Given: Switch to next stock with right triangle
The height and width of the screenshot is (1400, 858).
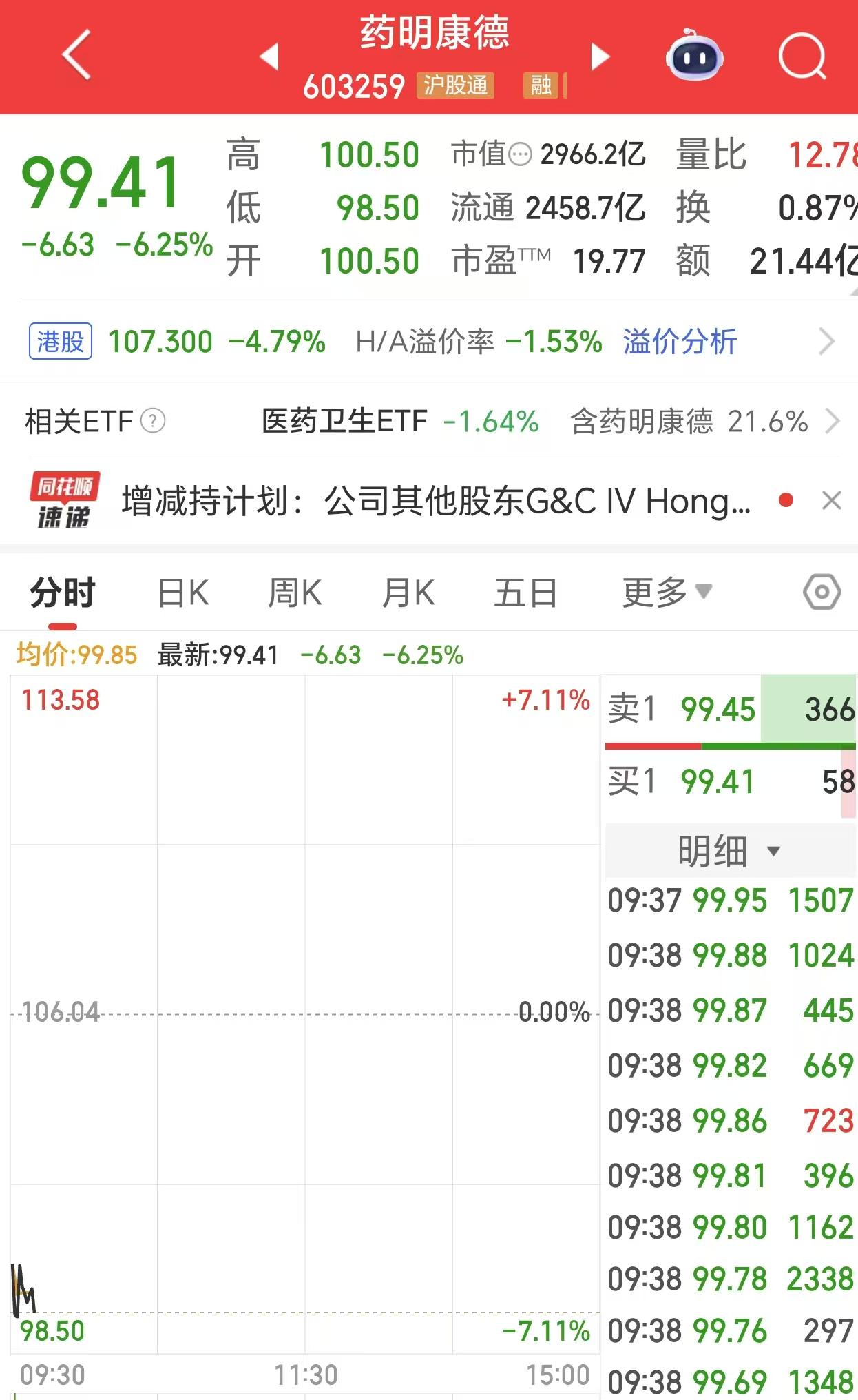Looking at the screenshot, I should pyautogui.click(x=600, y=56).
